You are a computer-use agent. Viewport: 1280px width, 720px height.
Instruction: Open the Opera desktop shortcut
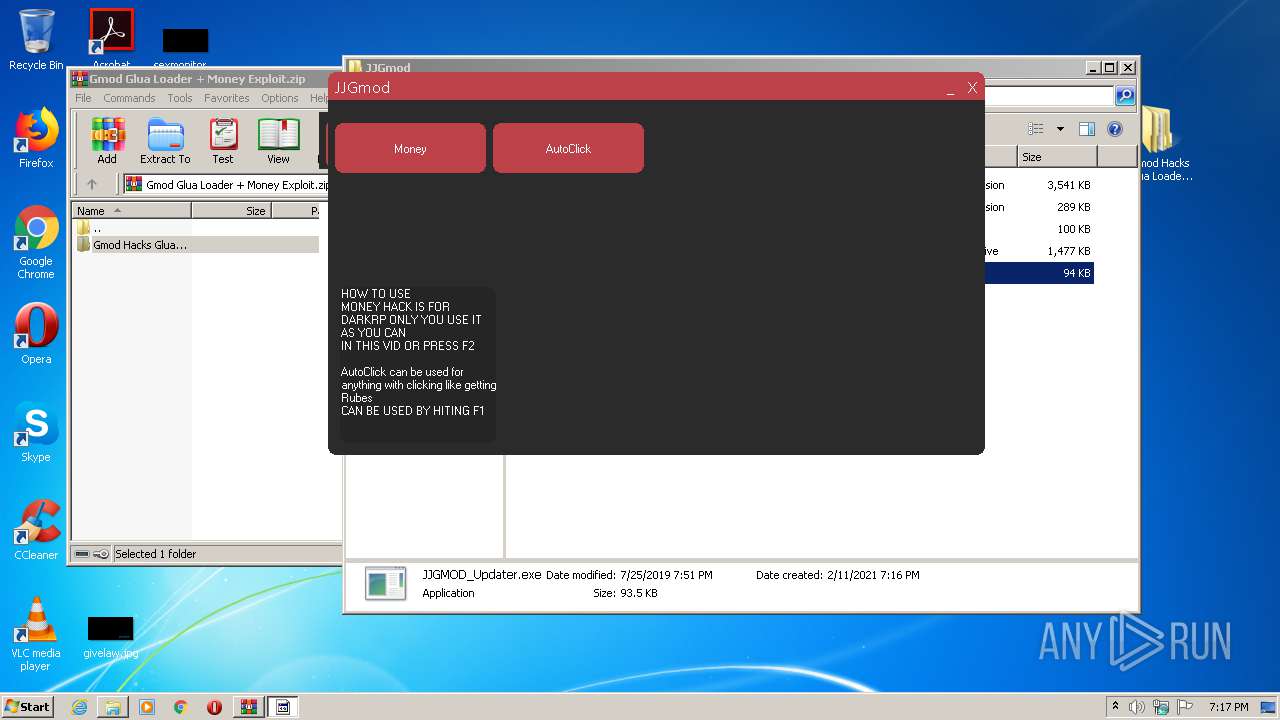(36, 334)
